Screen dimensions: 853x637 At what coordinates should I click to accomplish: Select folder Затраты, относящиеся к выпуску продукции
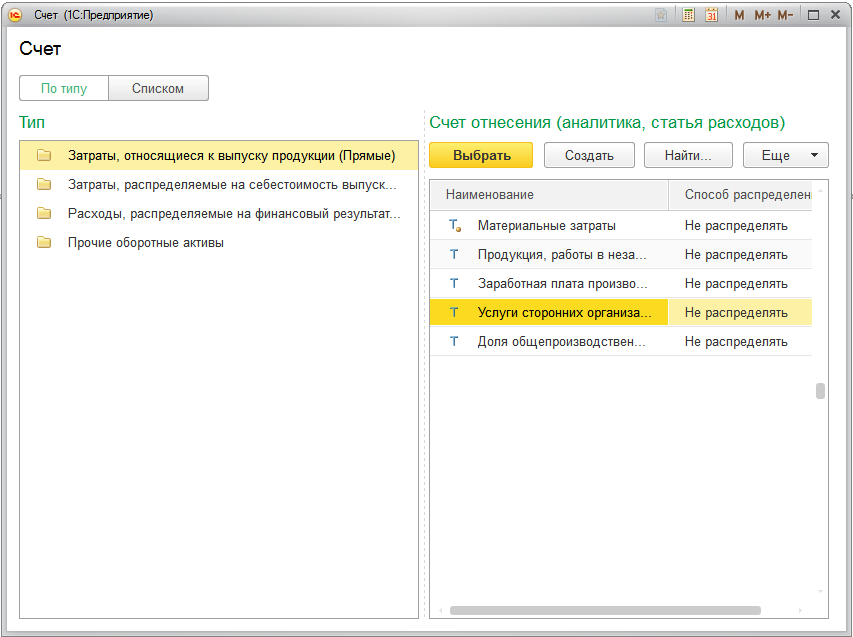click(x=231, y=156)
